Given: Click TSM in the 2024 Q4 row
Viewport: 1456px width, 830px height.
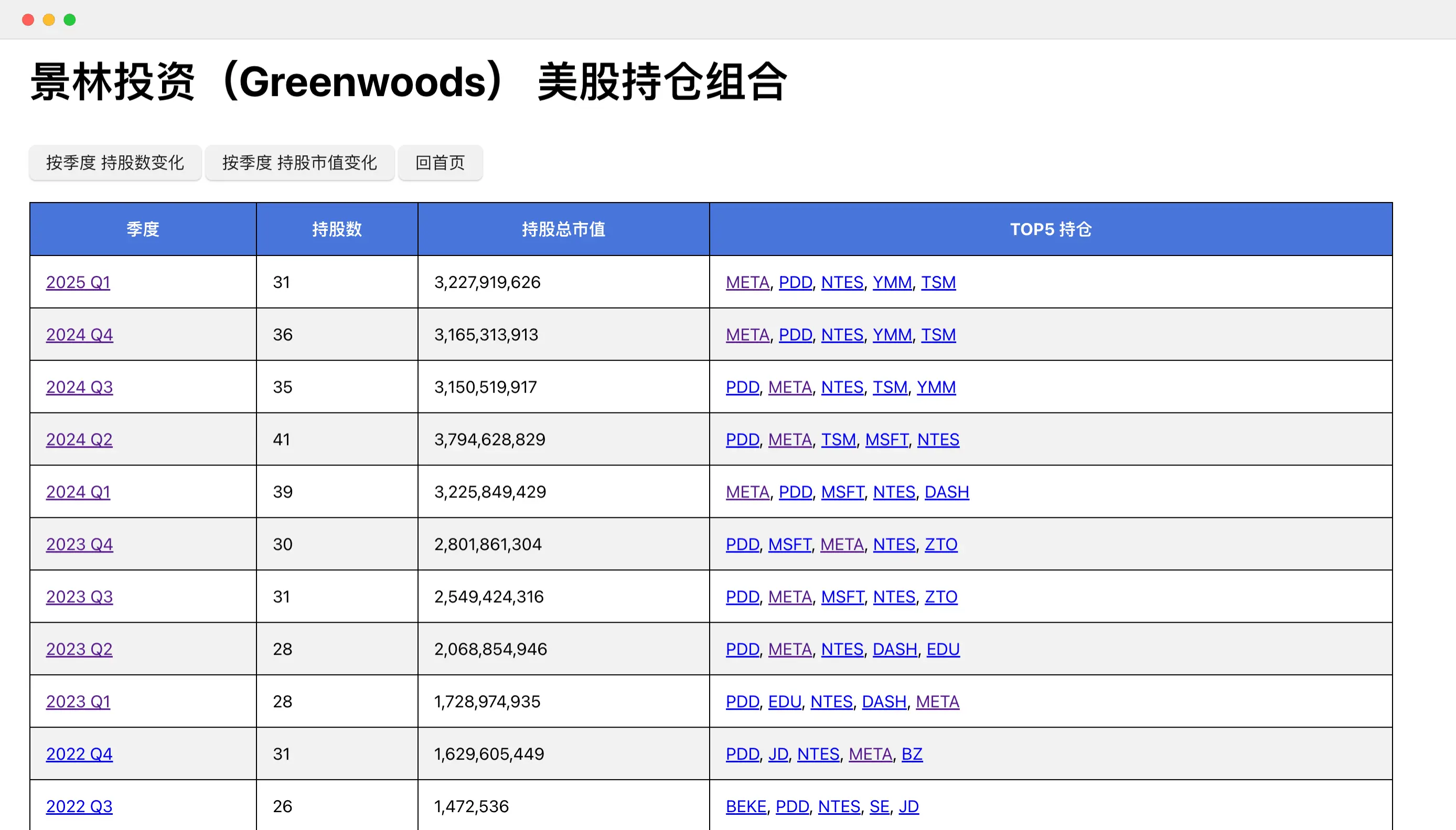Looking at the screenshot, I should pos(938,335).
